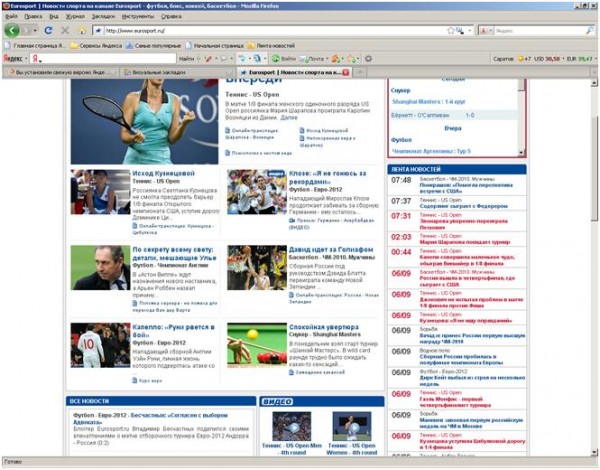Viewport: 600px width, 470px height.
Task: Open the address bar history dropdown
Action: pos(470,31)
